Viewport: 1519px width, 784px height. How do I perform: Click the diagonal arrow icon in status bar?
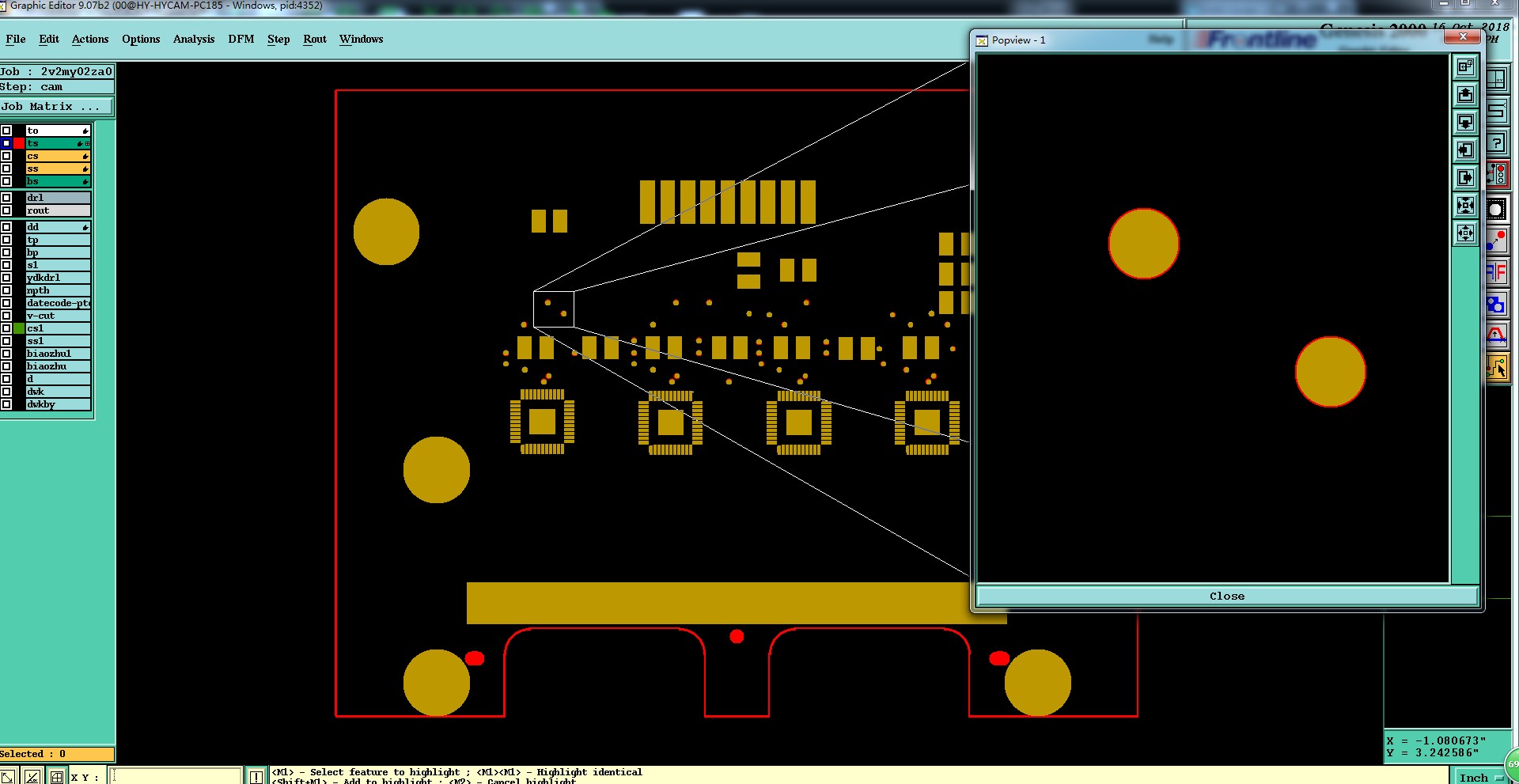(8, 777)
